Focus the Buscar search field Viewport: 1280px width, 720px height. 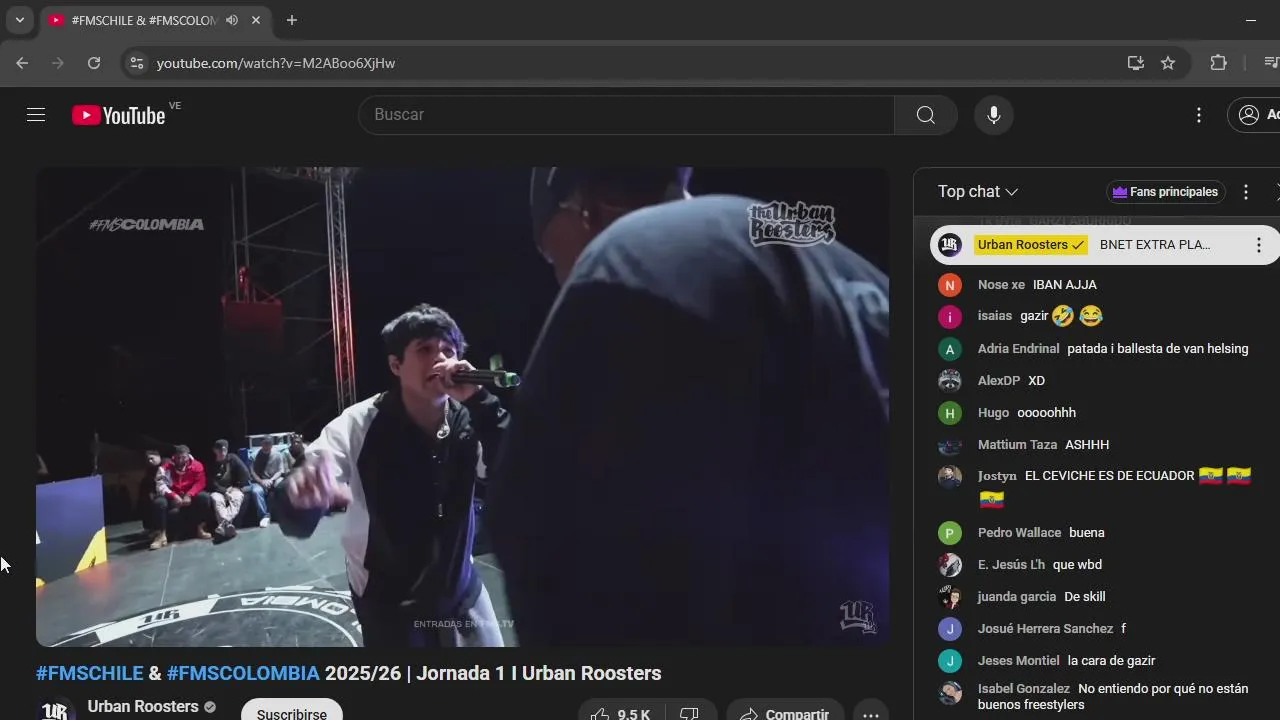click(627, 115)
